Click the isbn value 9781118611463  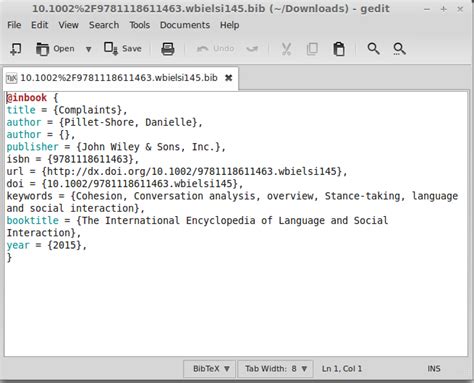[91, 159]
